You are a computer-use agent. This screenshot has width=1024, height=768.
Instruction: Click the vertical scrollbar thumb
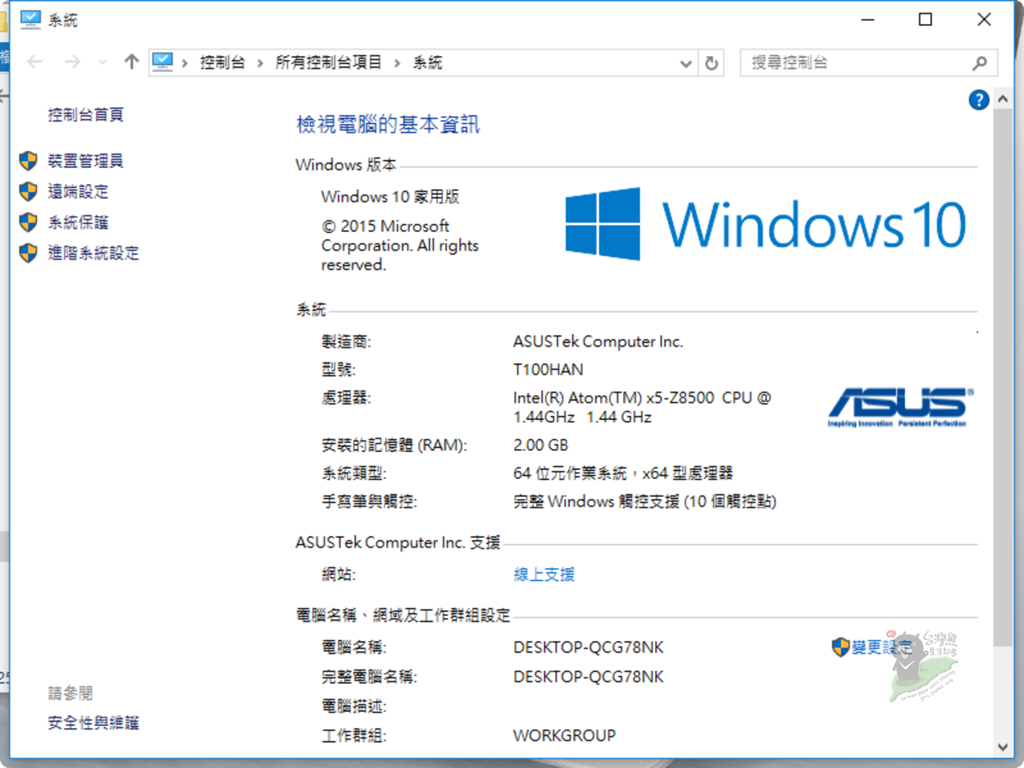click(1003, 377)
